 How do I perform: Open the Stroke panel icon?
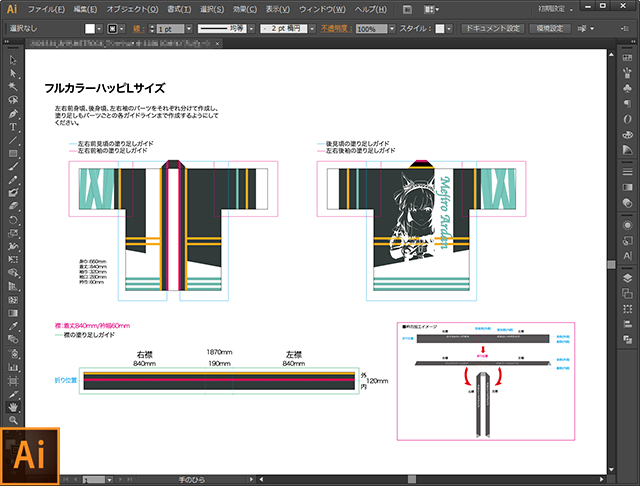pyautogui.click(x=625, y=171)
